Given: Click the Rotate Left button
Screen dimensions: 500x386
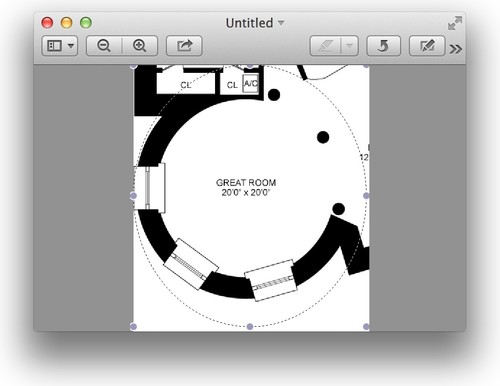Looking at the screenshot, I should (383, 46).
